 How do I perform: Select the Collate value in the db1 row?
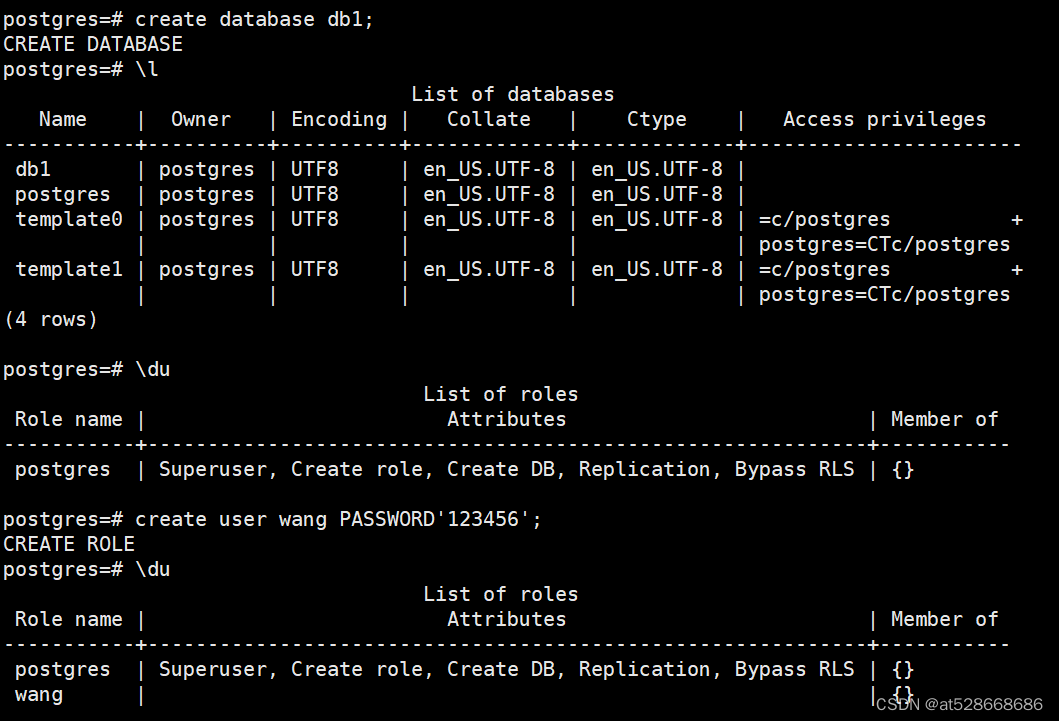(489, 169)
